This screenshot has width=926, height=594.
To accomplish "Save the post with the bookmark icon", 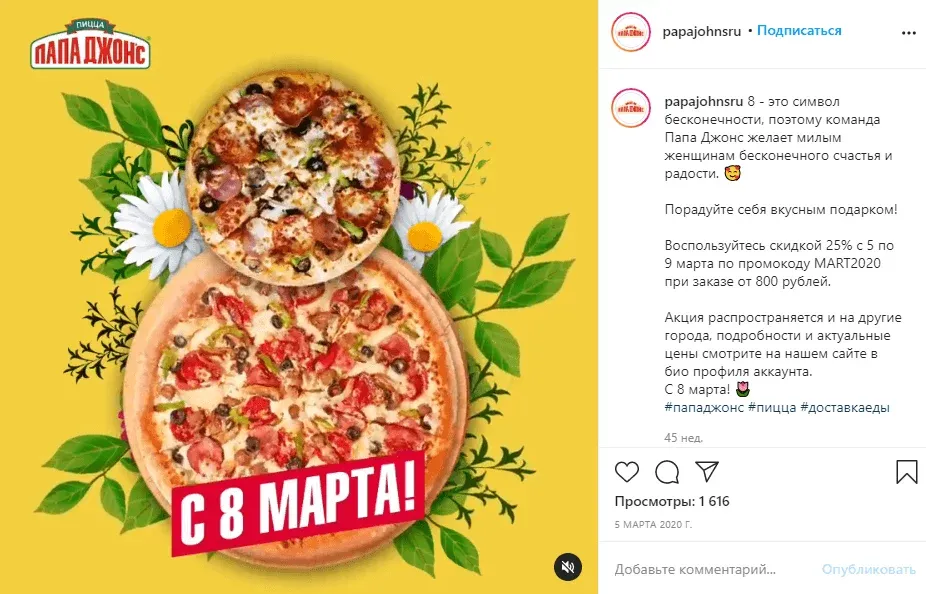I will (907, 472).
